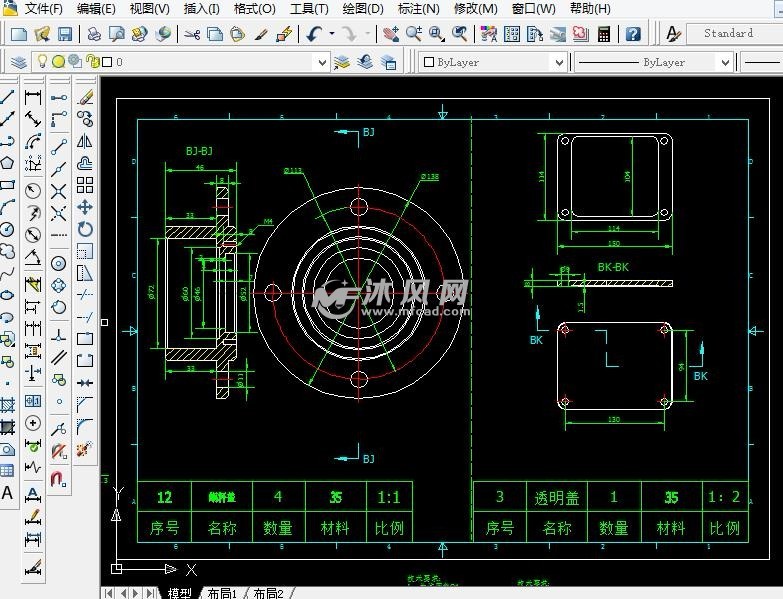The height and width of the screenshot is (599, 783).
Task: Select Array tool grid icon
Action: [85, 185]
